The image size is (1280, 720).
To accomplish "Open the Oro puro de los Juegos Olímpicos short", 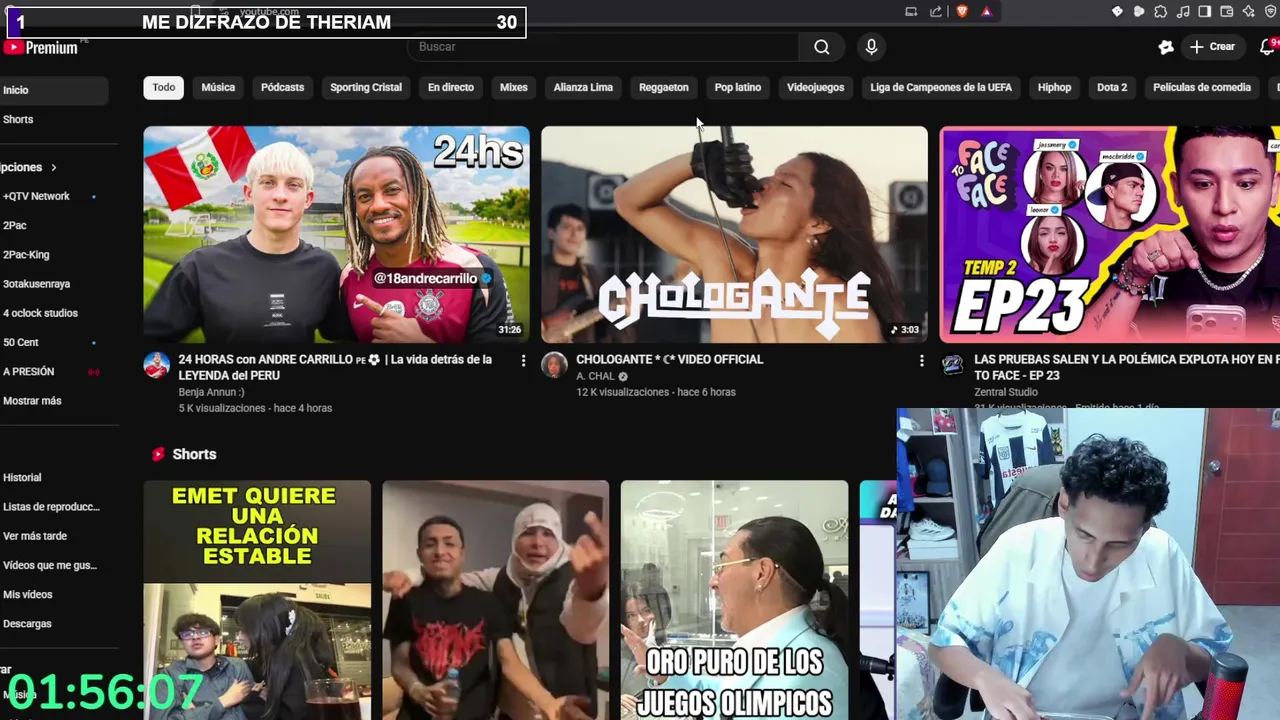I will click(734, 600).
